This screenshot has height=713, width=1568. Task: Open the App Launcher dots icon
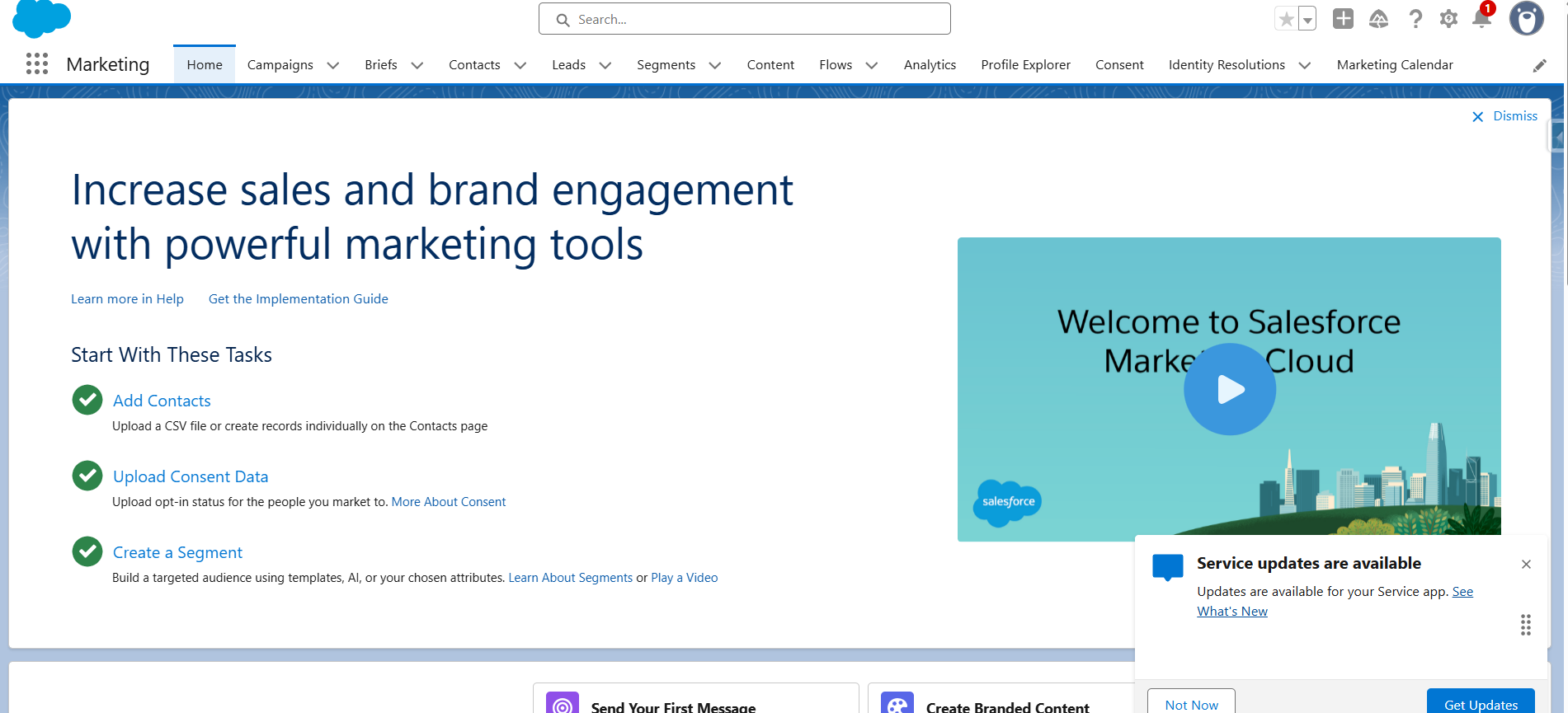[x=37, y=64]
